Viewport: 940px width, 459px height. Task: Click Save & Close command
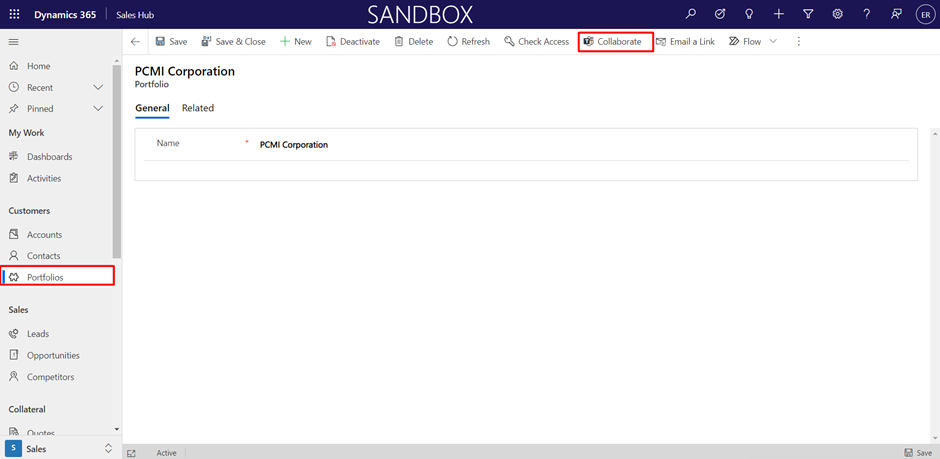click(x=234, y=42)
